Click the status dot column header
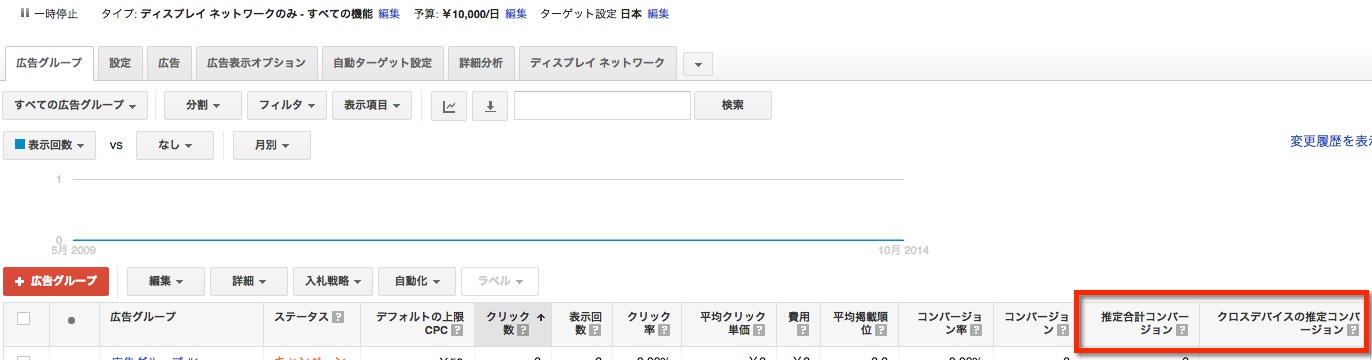This screenshot has width=1372, height=360. 71,320
